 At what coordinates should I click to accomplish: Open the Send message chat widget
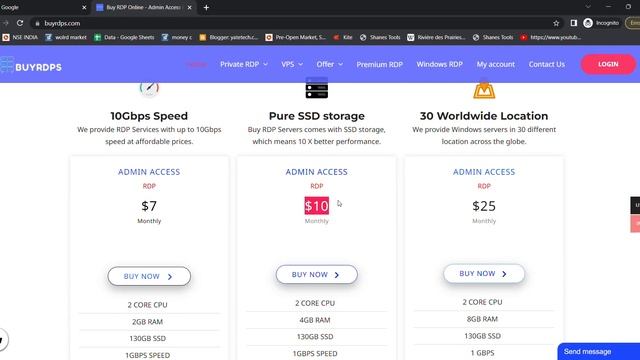pyautogui.click(x=598, y=351)
